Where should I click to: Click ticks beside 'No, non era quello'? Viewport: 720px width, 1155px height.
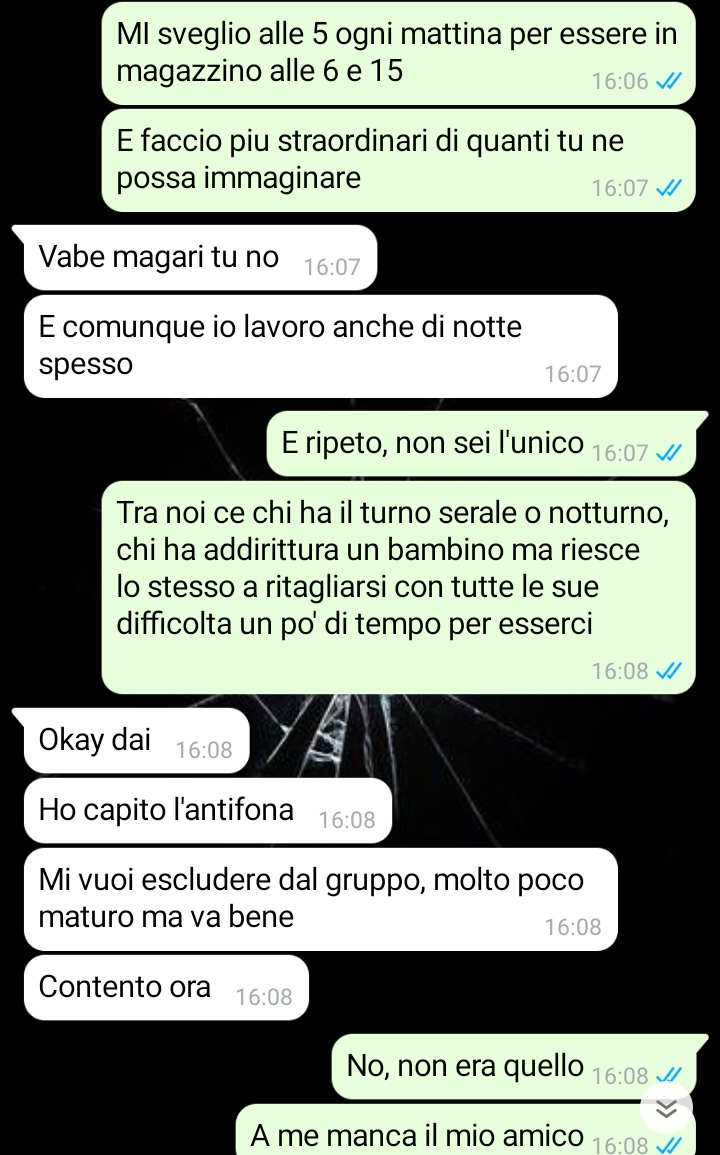[668, 1075]
